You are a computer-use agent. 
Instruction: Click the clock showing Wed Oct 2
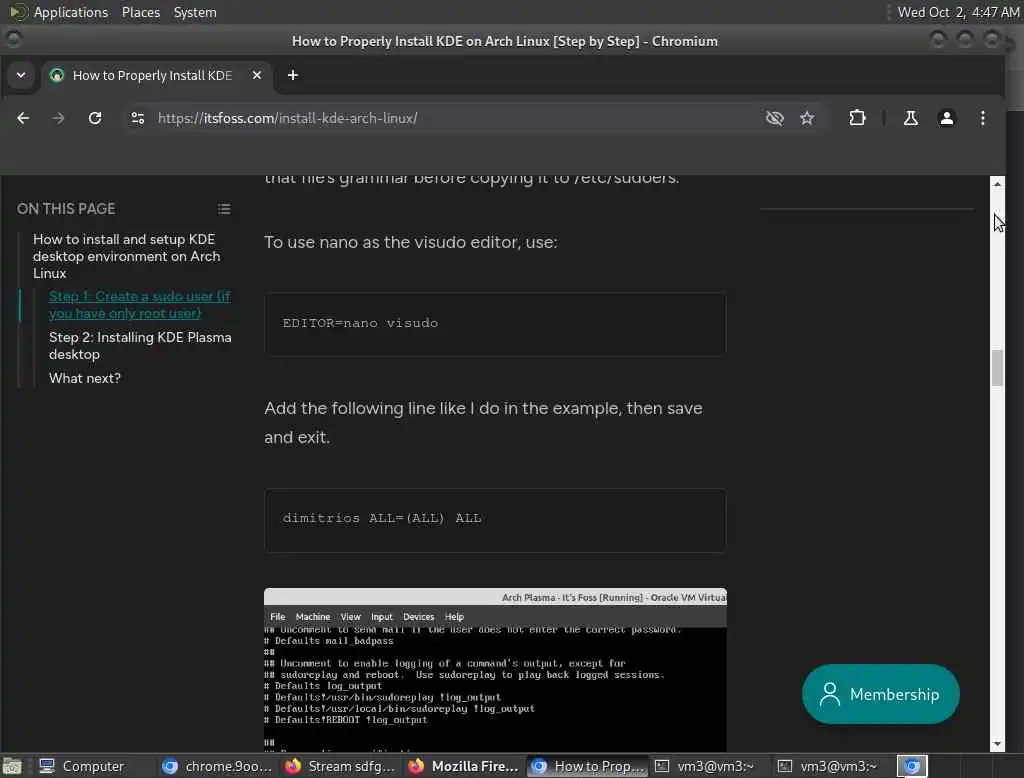[958, 12]
